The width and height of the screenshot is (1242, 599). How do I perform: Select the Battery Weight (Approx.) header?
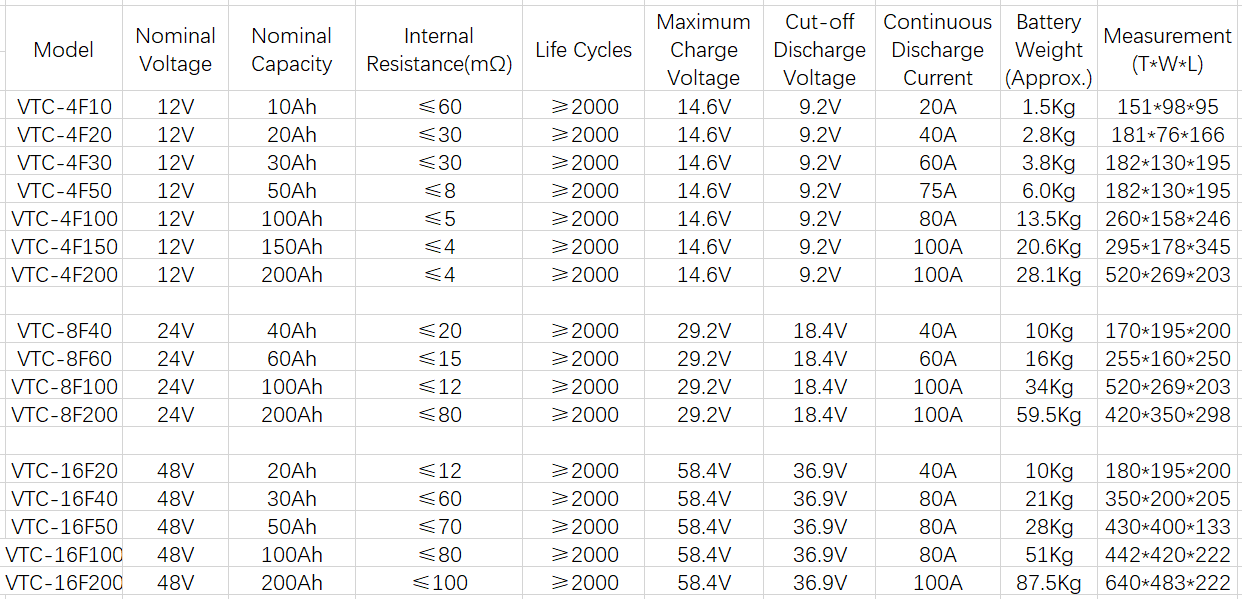(1048, 50)
